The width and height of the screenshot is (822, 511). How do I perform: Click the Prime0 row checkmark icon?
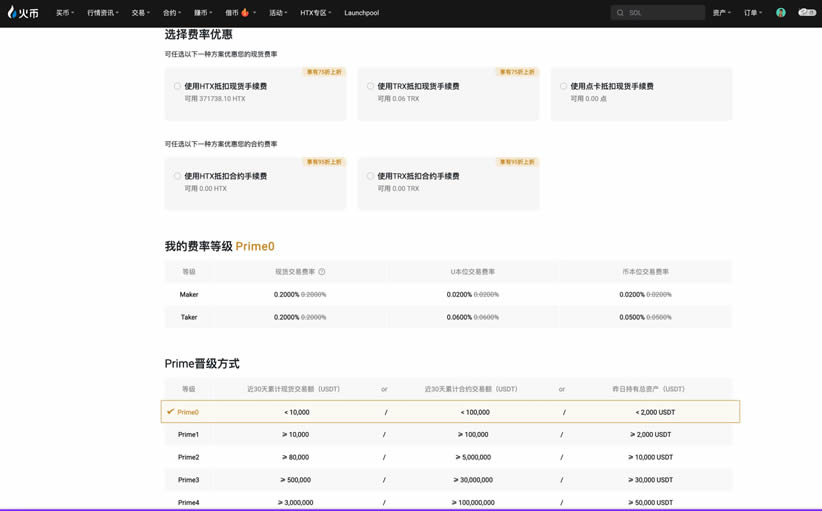[x=170, y=412]
